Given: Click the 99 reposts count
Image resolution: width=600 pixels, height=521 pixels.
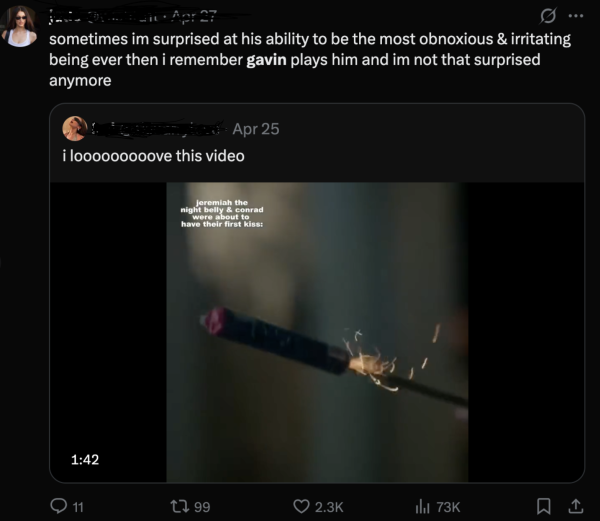Looking at the screenshot, I should [202, 507].
